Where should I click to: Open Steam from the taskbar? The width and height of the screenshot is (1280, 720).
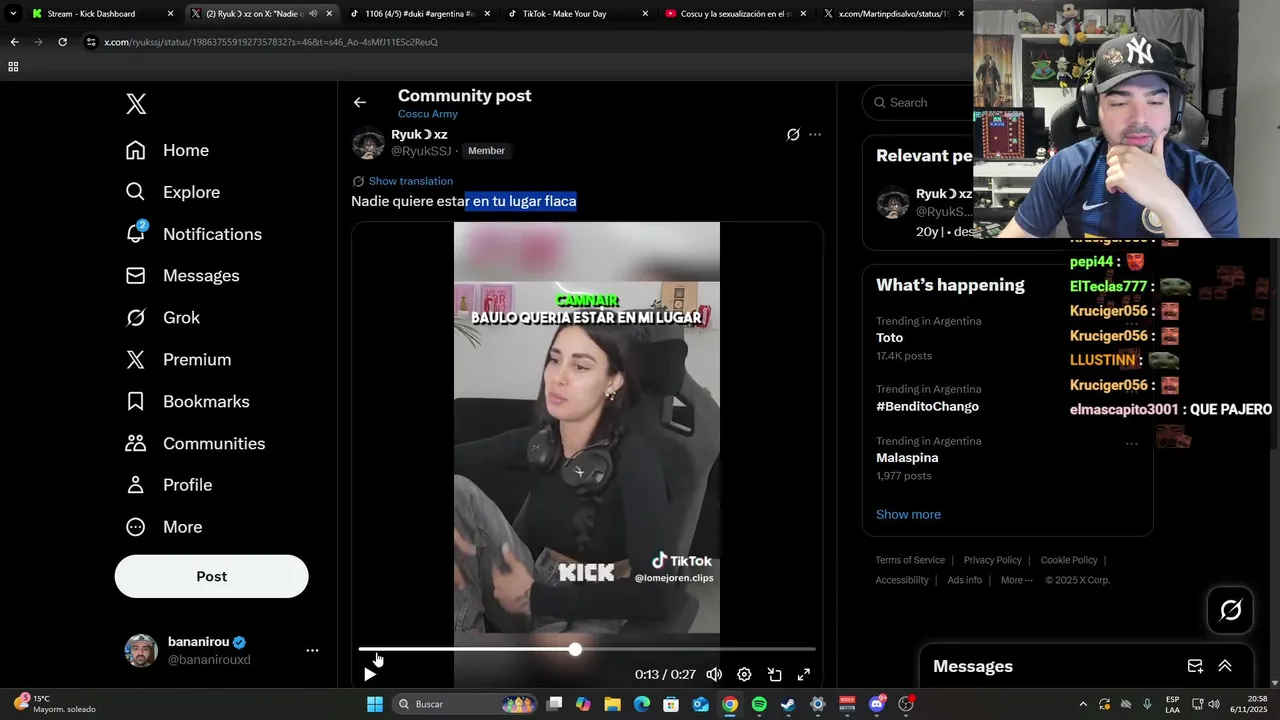[x=788, y=704]
